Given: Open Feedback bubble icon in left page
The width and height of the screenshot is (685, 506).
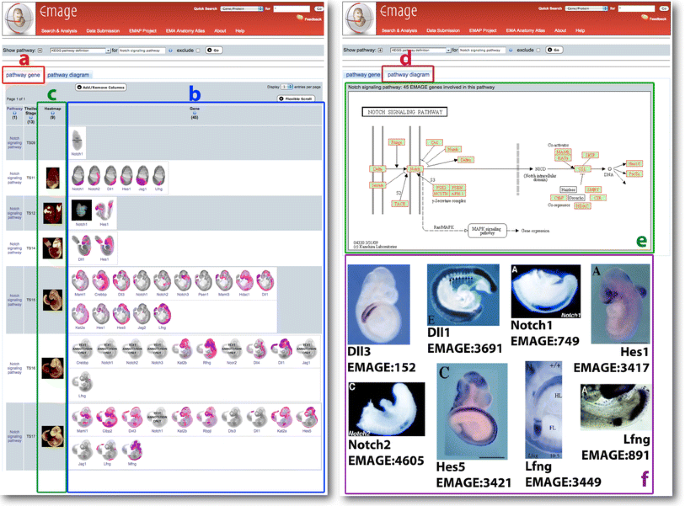Looking at the screenshot, I should coord(300,18).
